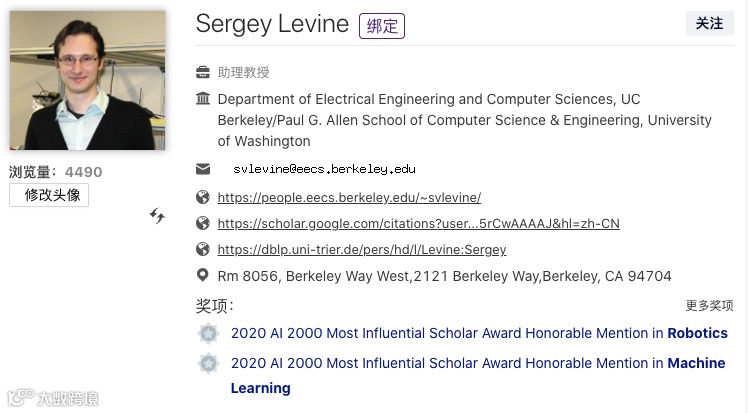748x413 pixels.
Task: Click the 关注 follow button
Action: tap(709, 23)
